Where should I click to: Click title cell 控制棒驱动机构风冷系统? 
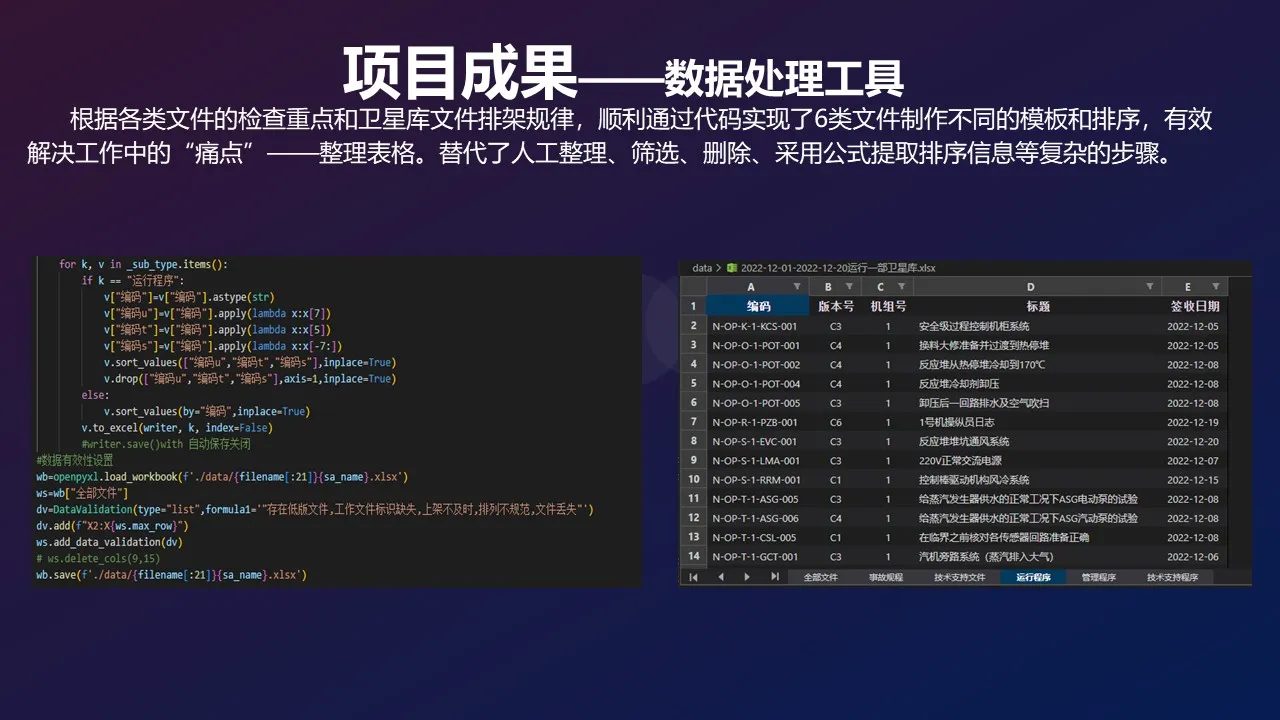point(1038,480)
